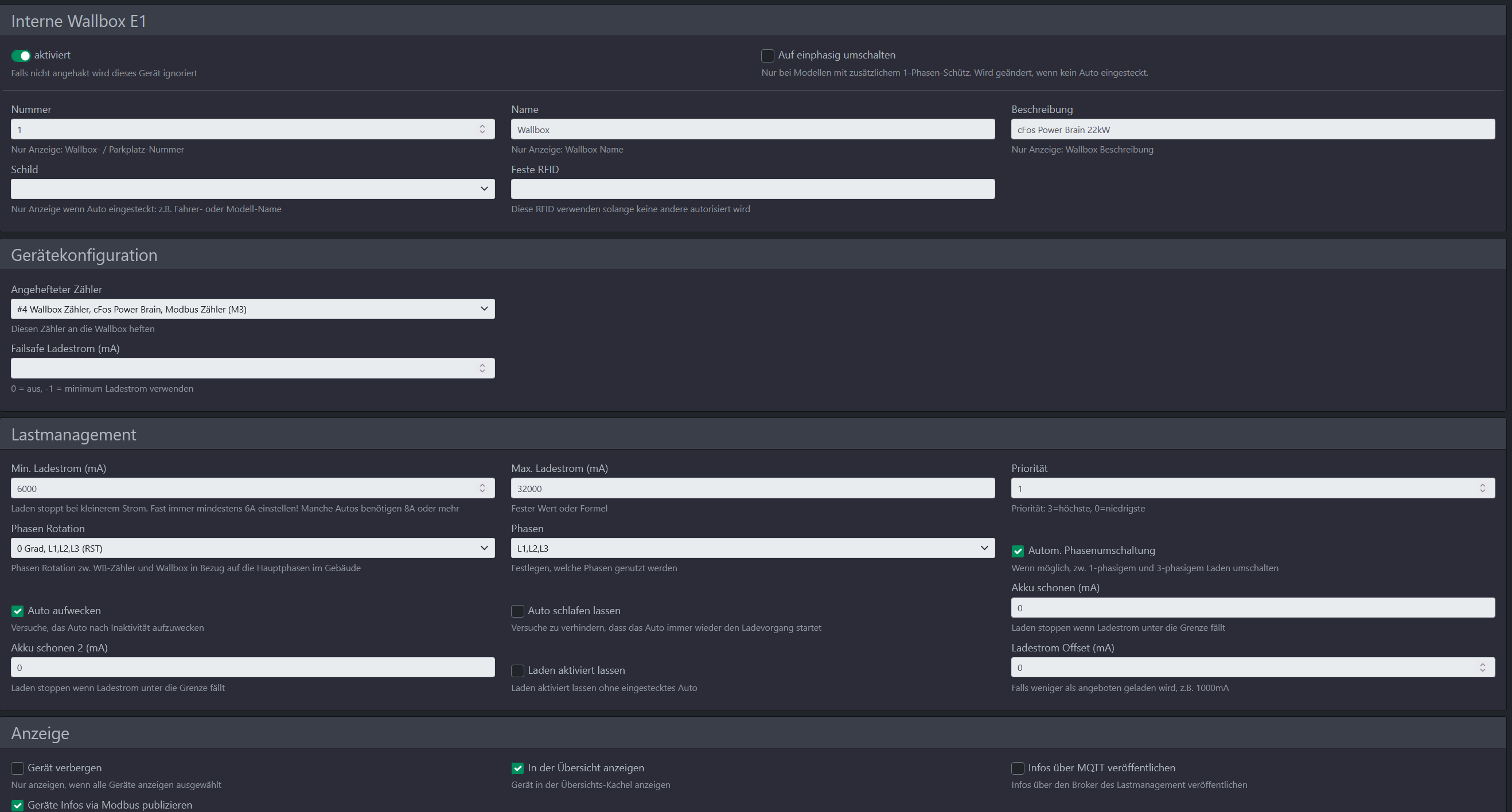Viewport: 1512px width, 812px height.
Task: Toggle the 'aktiviert' switch off
Action: (x=21, y=56)
